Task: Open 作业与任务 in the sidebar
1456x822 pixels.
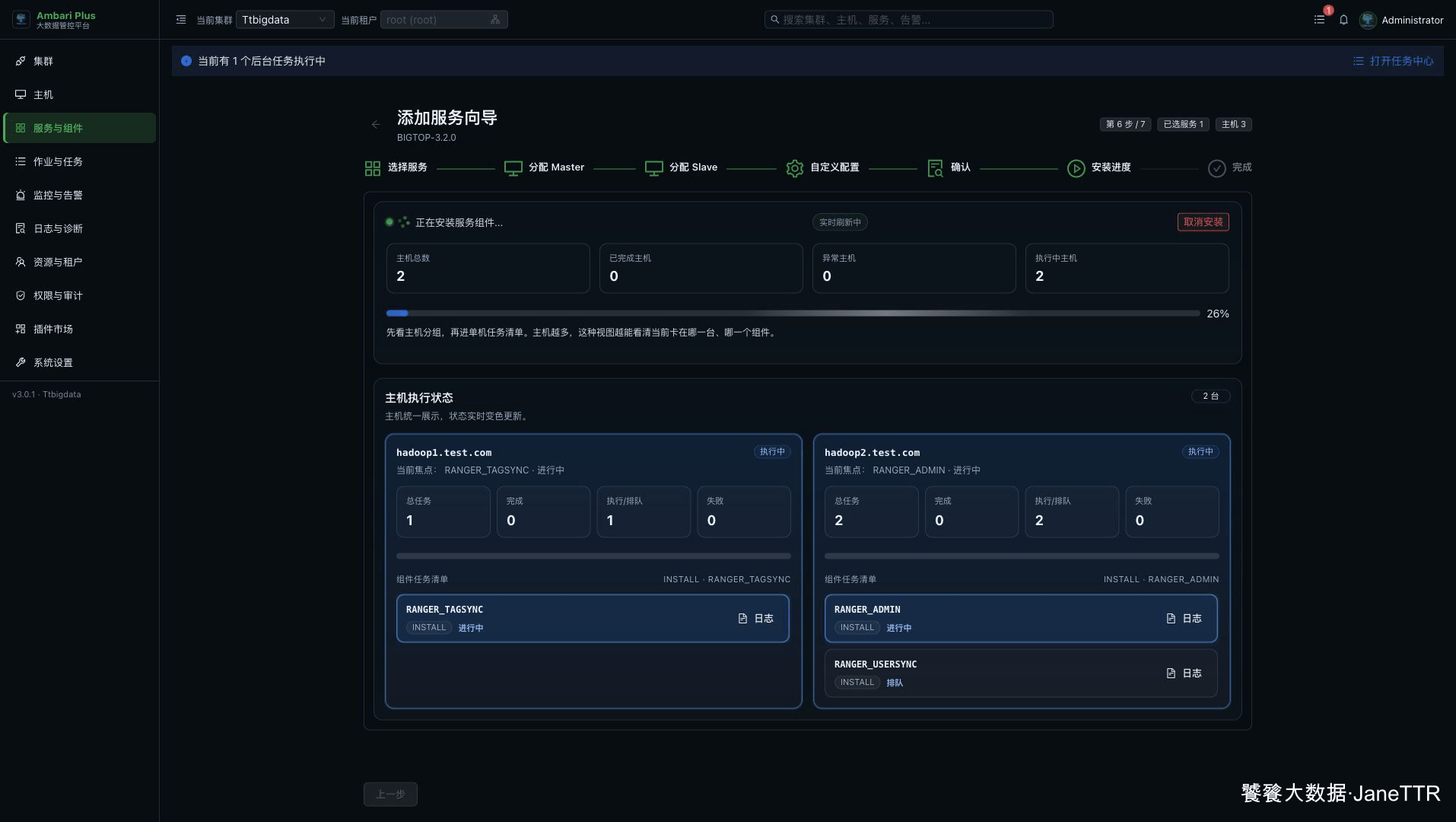Action: 80,161
